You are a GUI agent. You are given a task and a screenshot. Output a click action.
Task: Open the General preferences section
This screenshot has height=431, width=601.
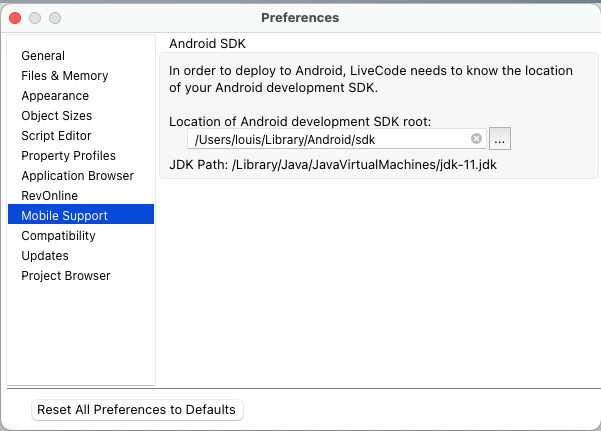43,56
